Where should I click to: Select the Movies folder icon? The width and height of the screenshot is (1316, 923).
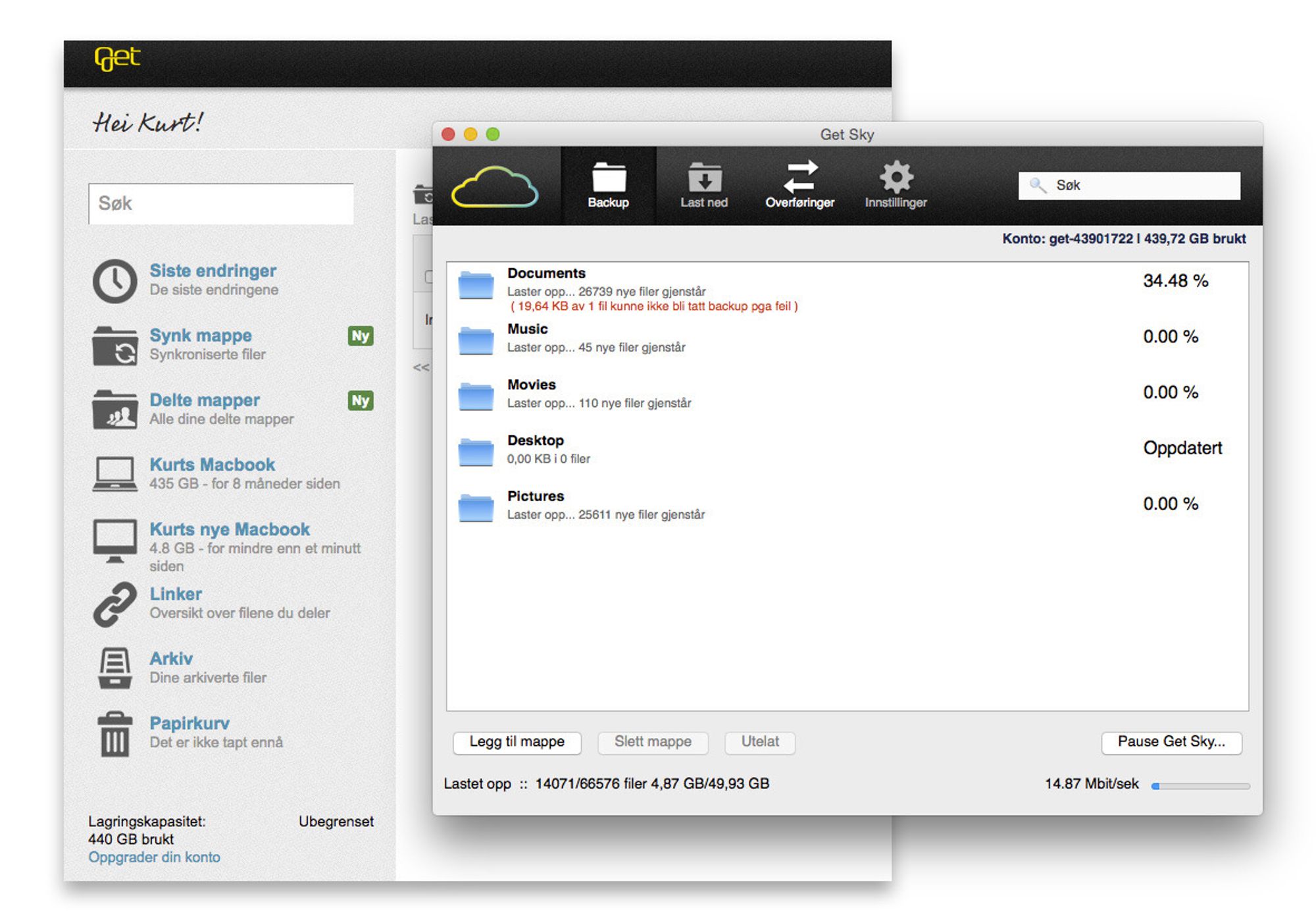click(476, 396)
